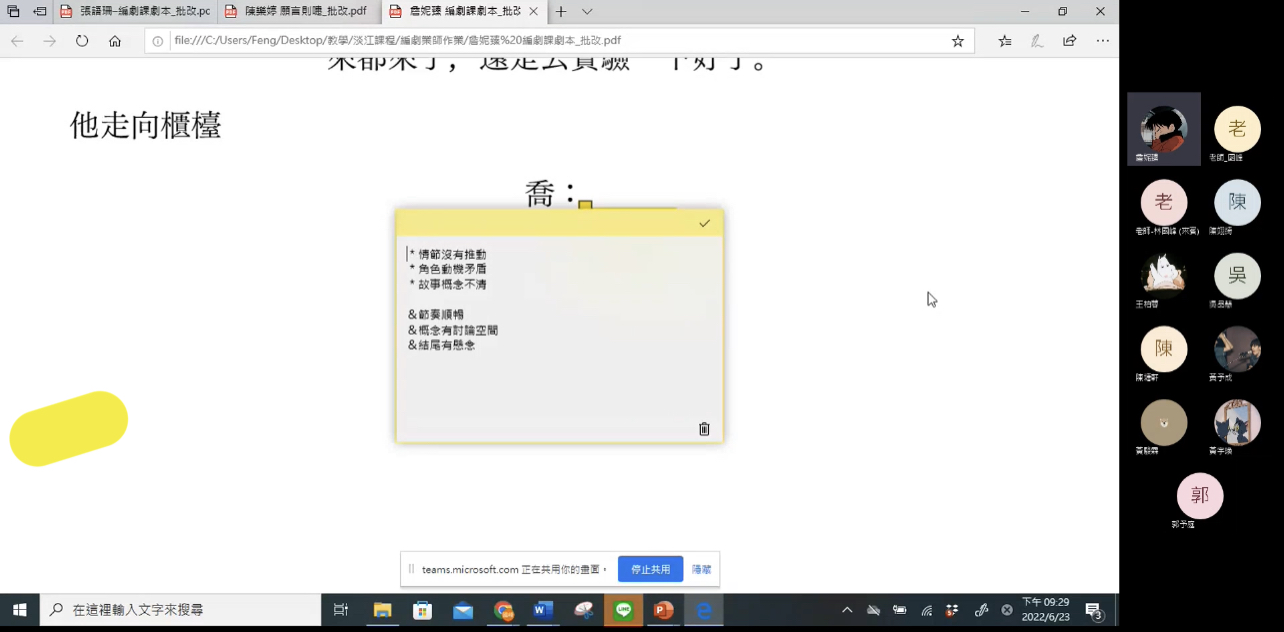This screenshot has height=632, width=1284.
Task: Click 隱藏 to hide the sharing bar
Action: tap(701, 569)
